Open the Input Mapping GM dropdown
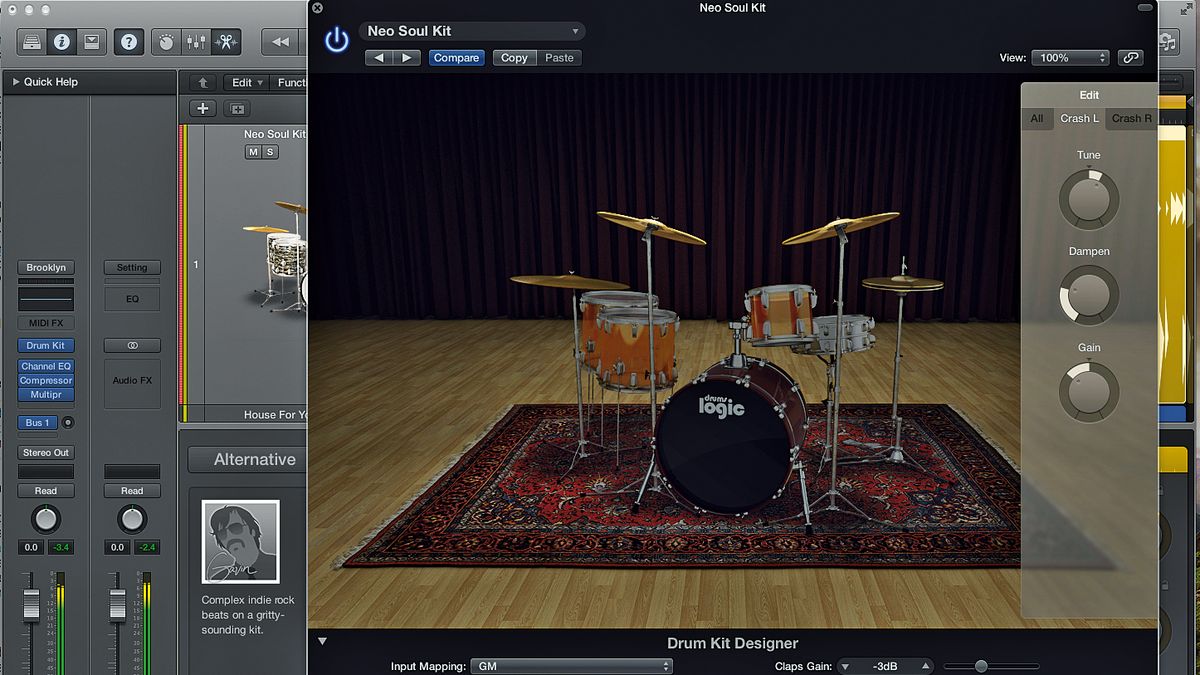The height and width of the screenshot is (675, 1200). tap(571, 665)
